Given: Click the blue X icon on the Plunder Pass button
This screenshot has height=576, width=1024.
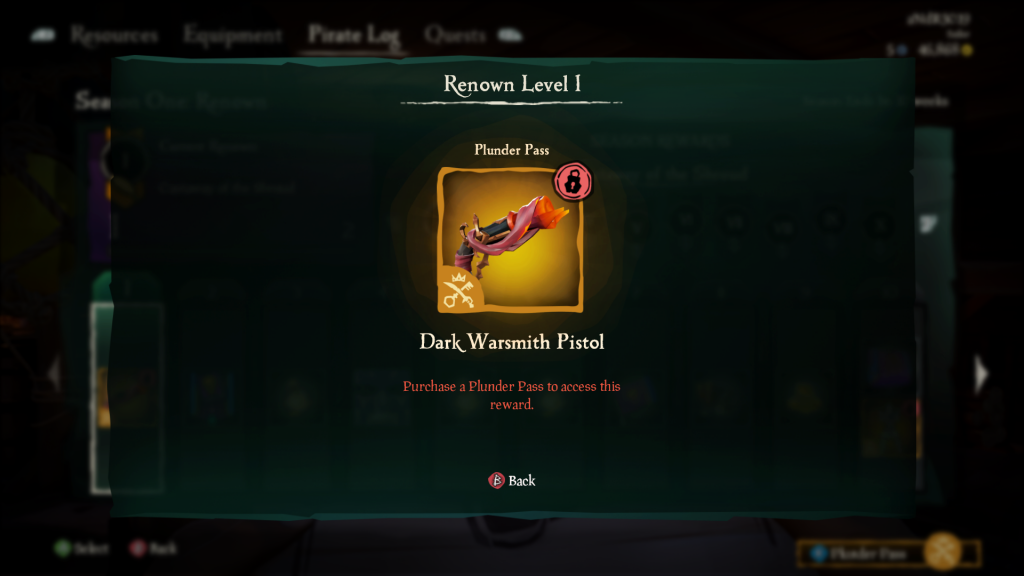Looking at the screenshot, I should (x=818, y=554).
